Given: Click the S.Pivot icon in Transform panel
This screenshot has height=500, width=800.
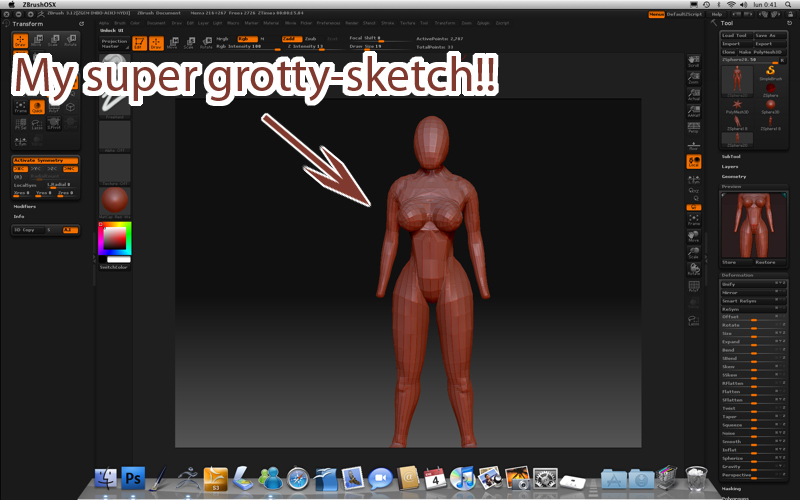Looking at the screenshot, I should (54, 124).
